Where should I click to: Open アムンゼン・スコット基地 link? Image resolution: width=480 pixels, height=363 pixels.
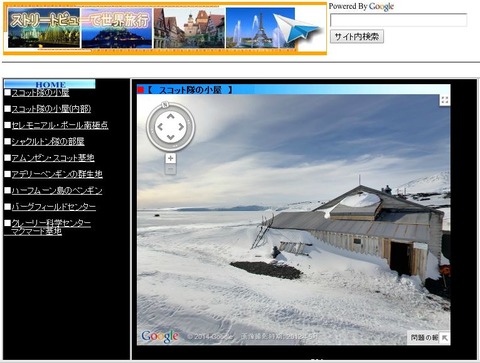click(53, 158)
